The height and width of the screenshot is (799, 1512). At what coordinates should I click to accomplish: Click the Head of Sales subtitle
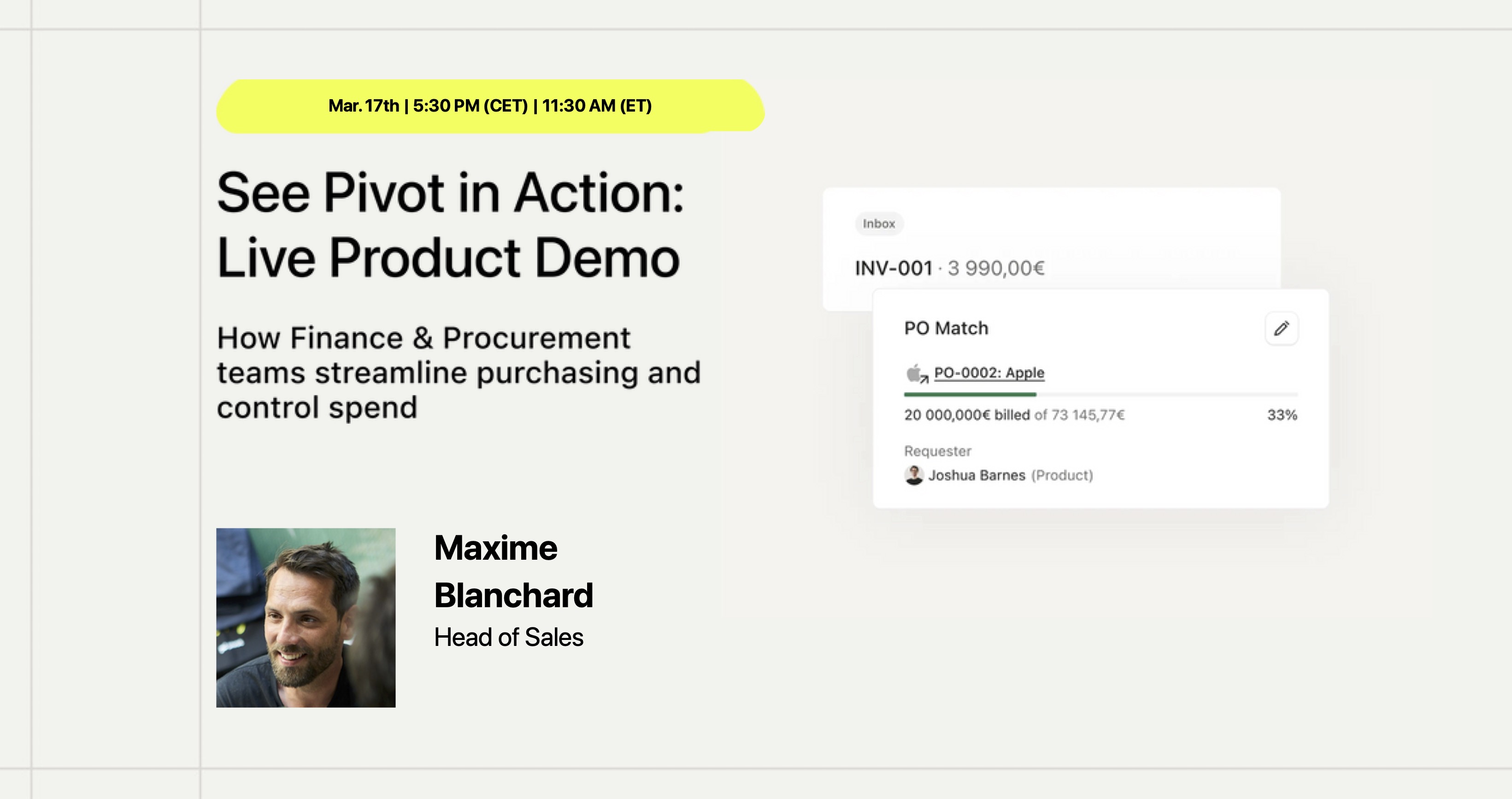[x=508, y=637]
